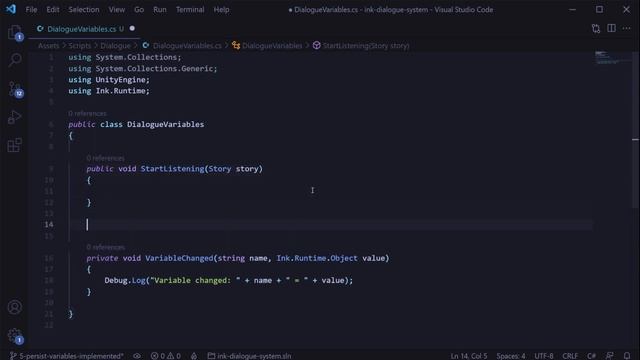Open the Accounts menu icon
This screenshot has width=640, height=360.
point(15,307)
